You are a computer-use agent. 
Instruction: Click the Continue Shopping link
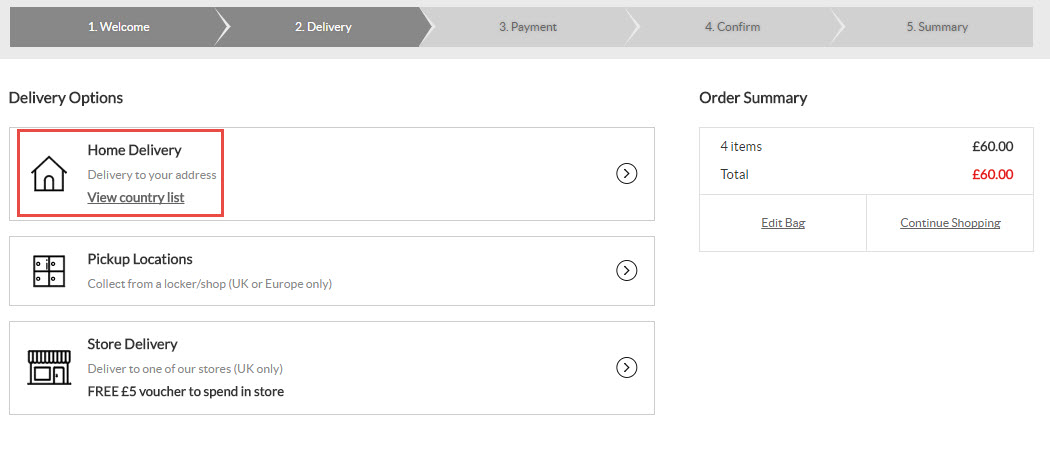click(950, 223)
